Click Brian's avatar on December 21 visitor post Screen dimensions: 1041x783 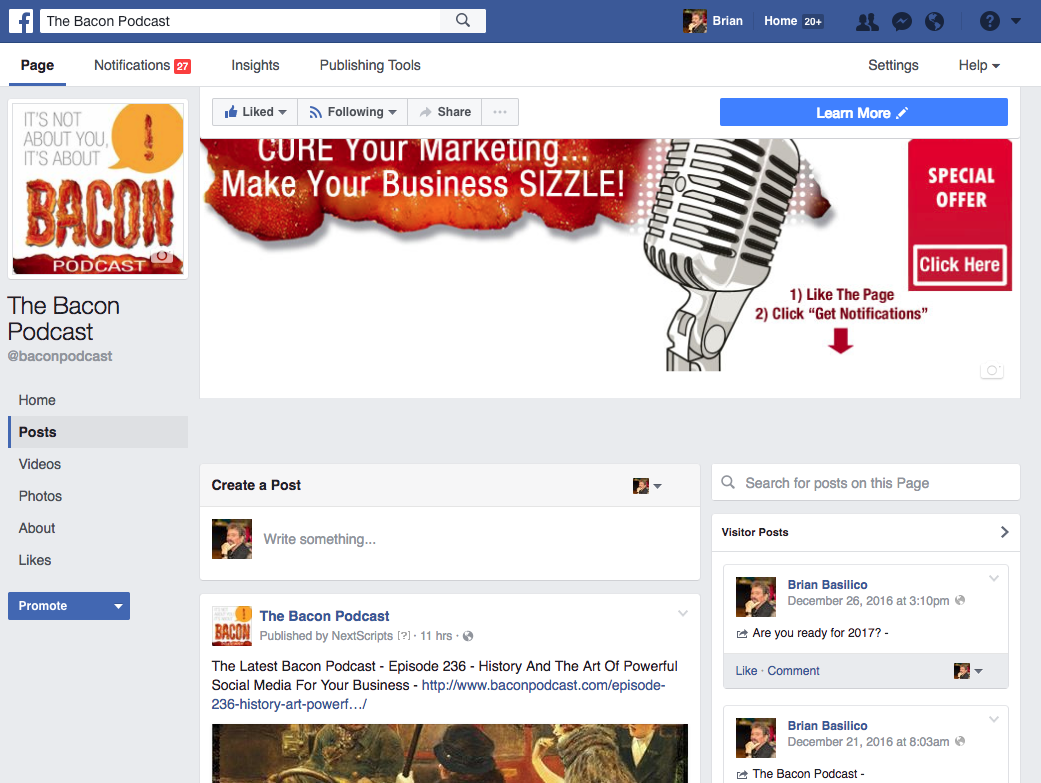756,738
